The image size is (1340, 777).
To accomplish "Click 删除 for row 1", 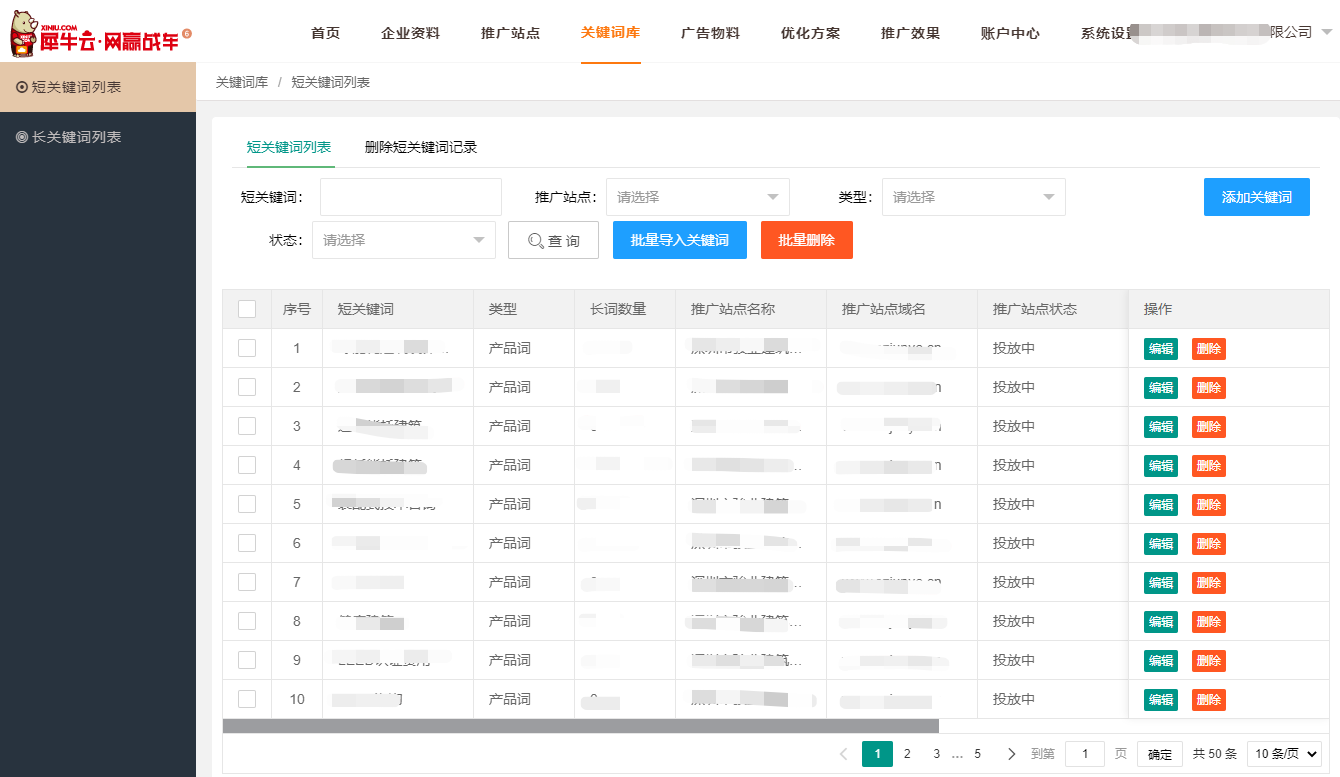I will [x=1209, y=349].
